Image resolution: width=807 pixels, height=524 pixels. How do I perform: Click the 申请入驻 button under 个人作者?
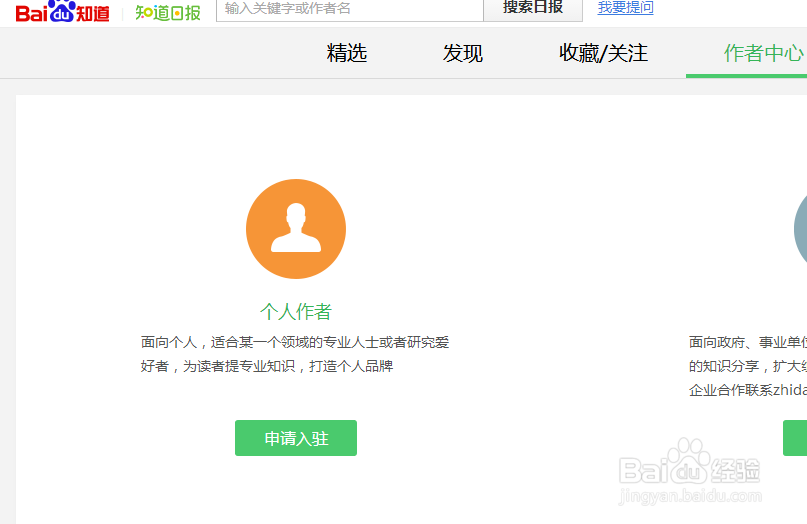click(296, 438)
